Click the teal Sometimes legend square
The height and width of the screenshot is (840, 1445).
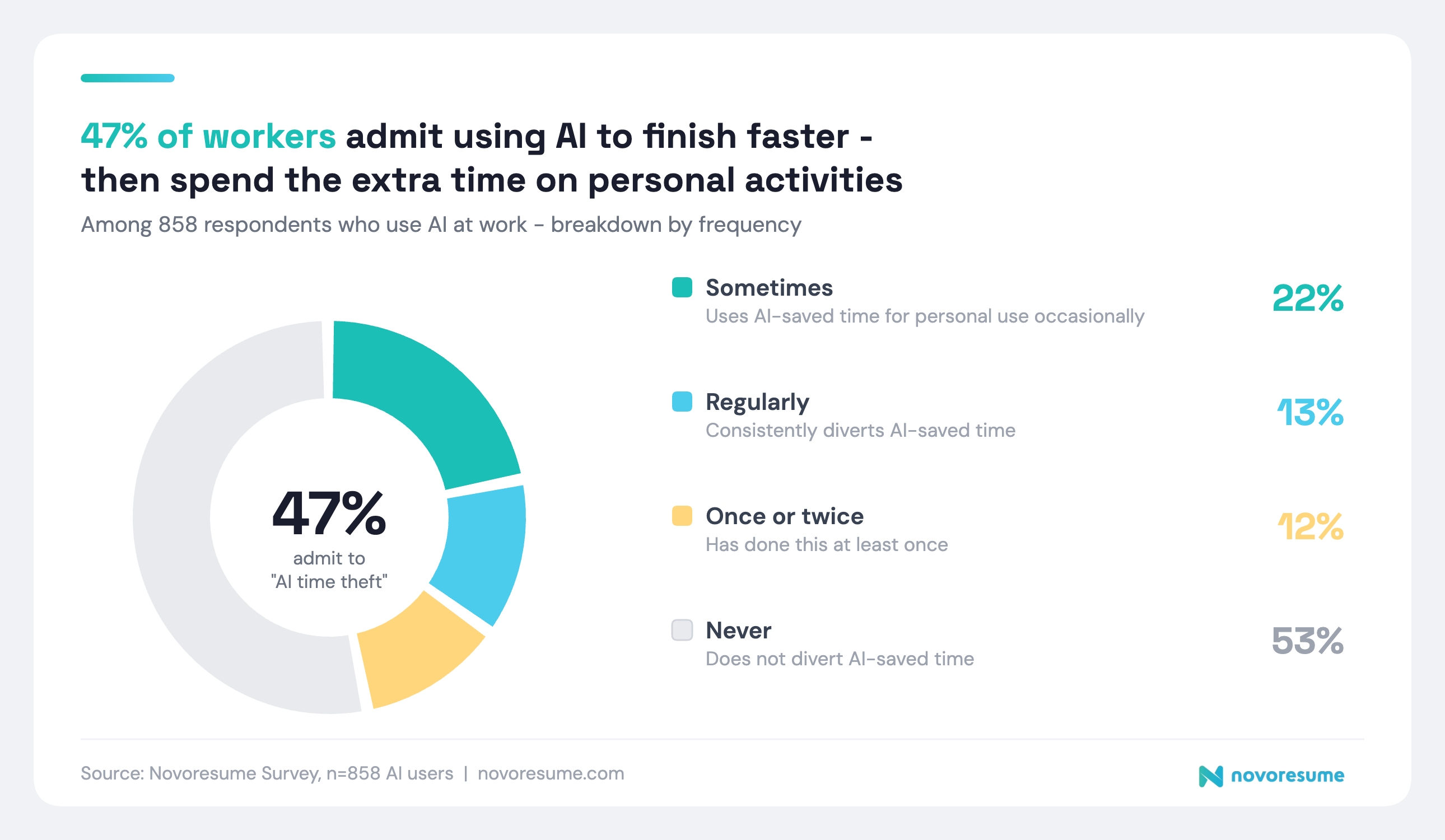682,287
